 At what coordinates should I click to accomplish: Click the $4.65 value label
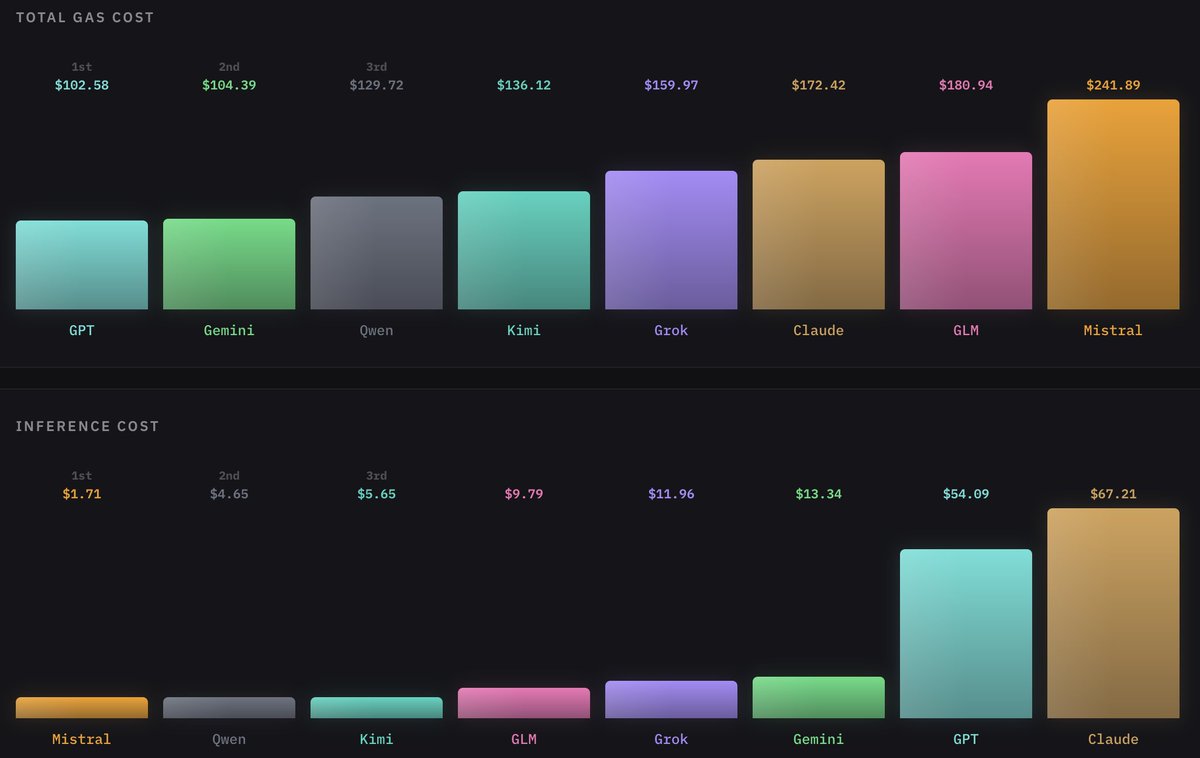click(x=229, y=494)
